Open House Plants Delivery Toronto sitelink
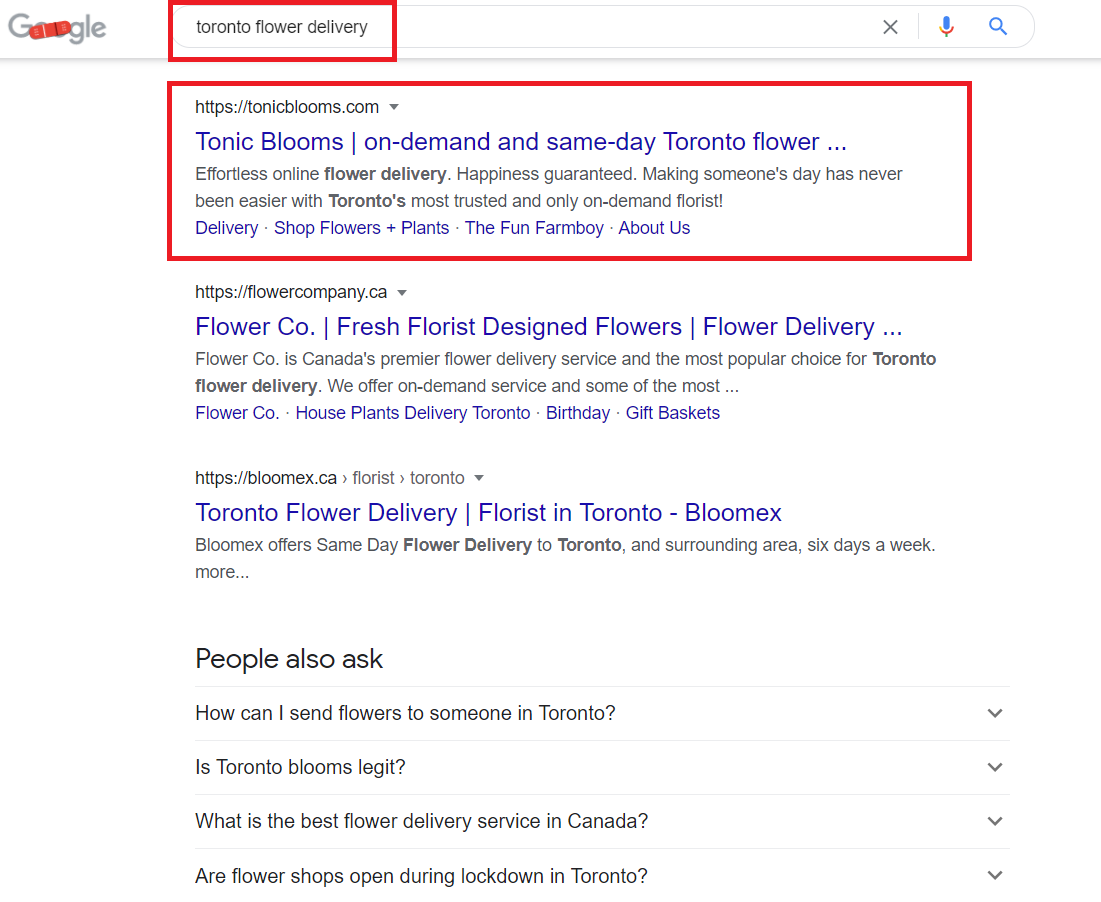 point(412,413)
